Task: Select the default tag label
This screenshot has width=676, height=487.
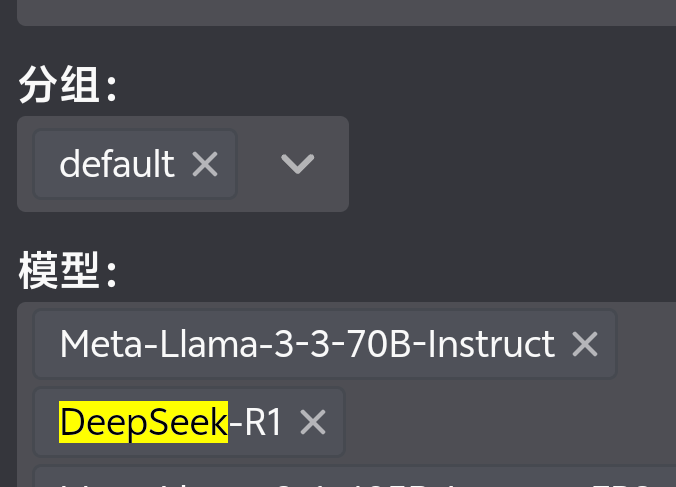Action: click(117, 164)
